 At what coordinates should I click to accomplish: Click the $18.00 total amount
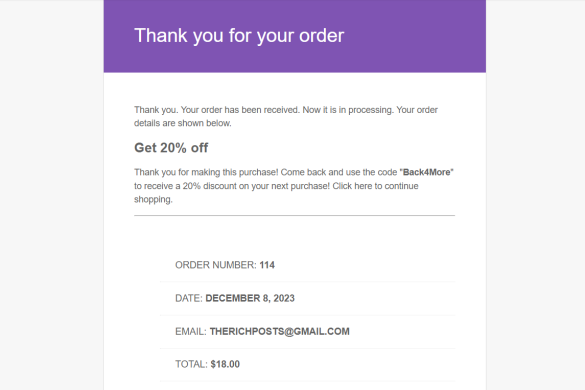tap(225, 364)
